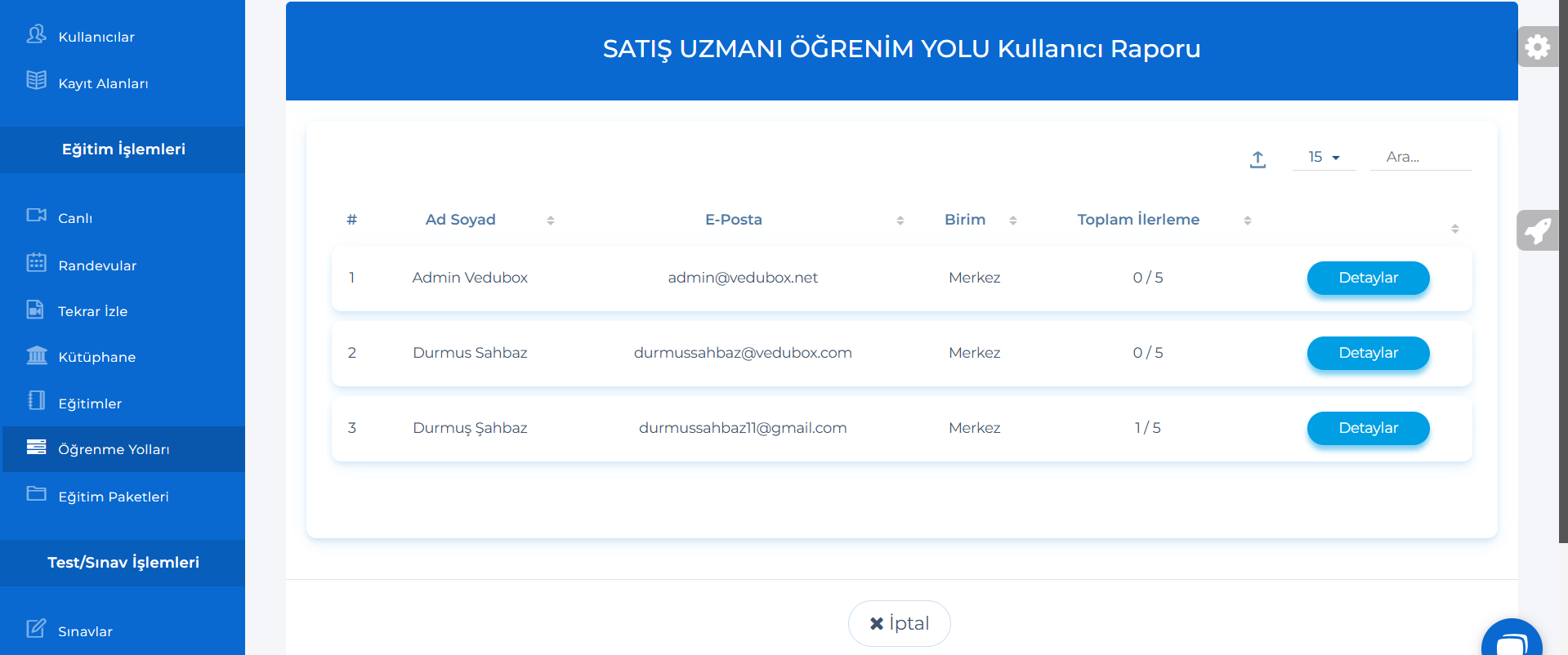This screenshot has width=1568, height=655.
Task: Click the Kütüphane library building icon
Action: tap(37, 355)
